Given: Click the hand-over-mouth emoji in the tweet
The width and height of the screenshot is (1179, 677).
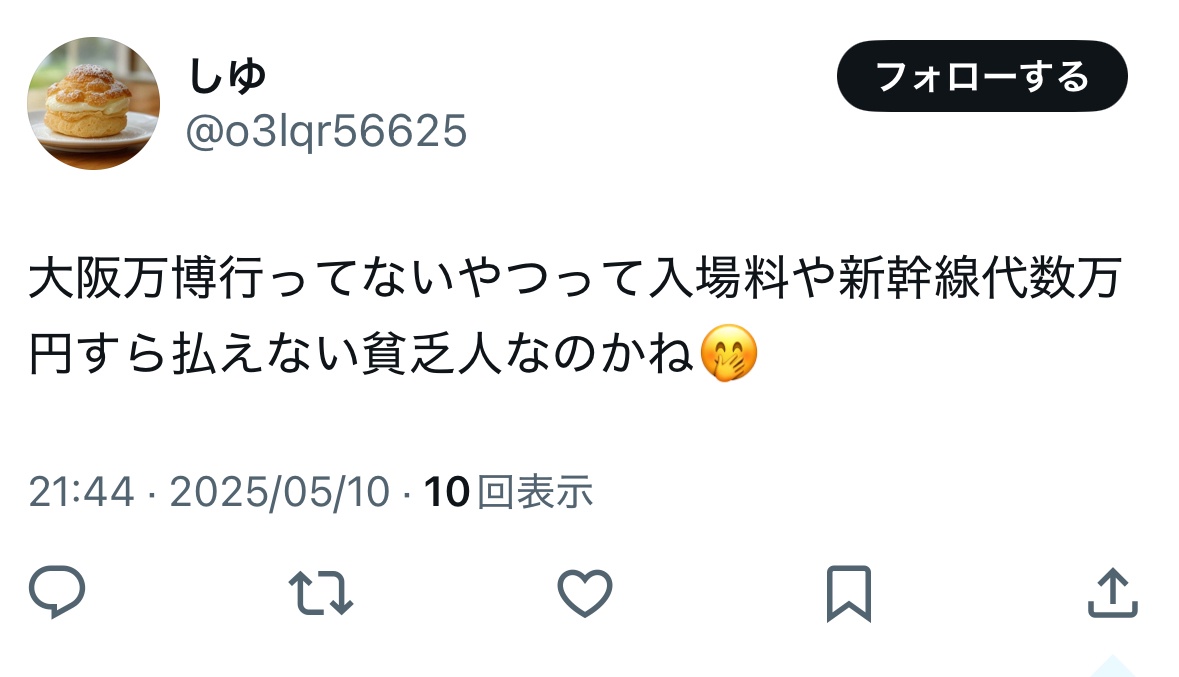Looking at the screenshot, I should pos(729,354).
